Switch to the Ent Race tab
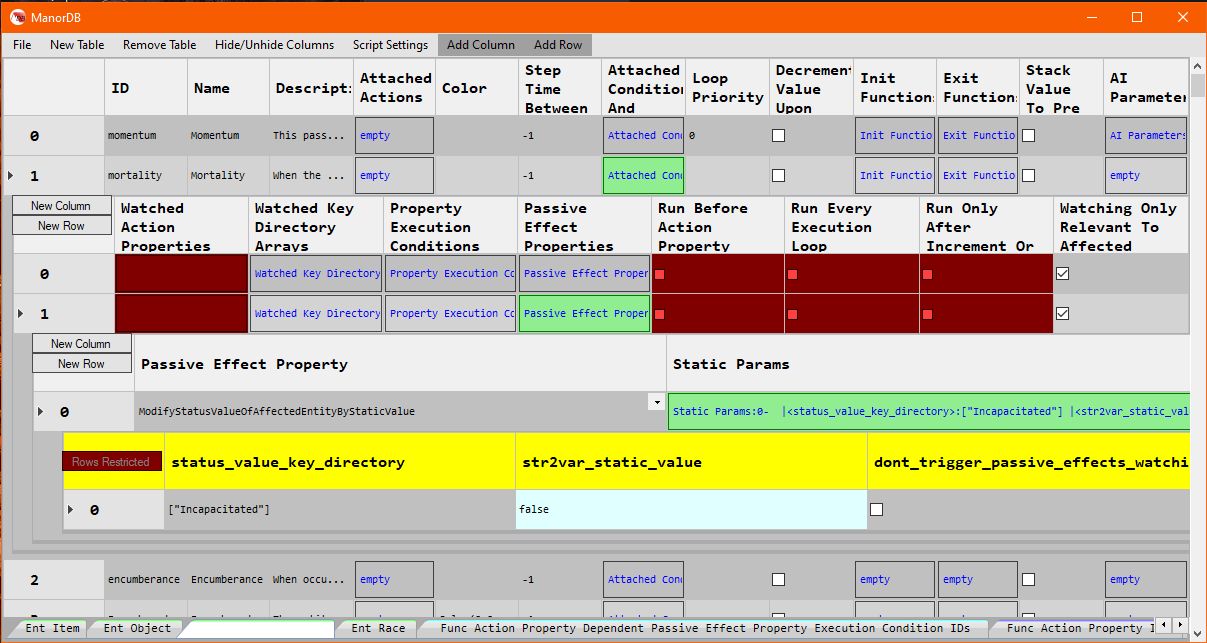The width and height of the screenshot is (1207, 643). (378, 628)
